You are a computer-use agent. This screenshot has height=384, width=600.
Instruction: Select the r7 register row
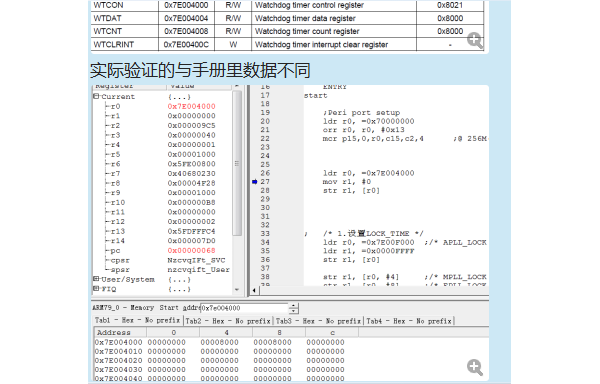tap(161, 174)
